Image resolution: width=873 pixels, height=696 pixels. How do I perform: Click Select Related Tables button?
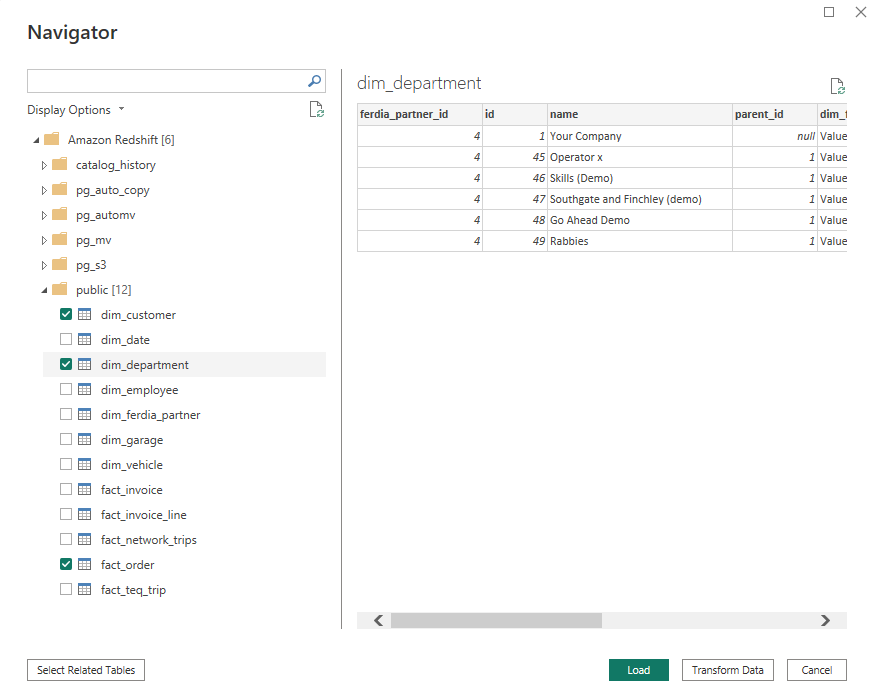86,670
